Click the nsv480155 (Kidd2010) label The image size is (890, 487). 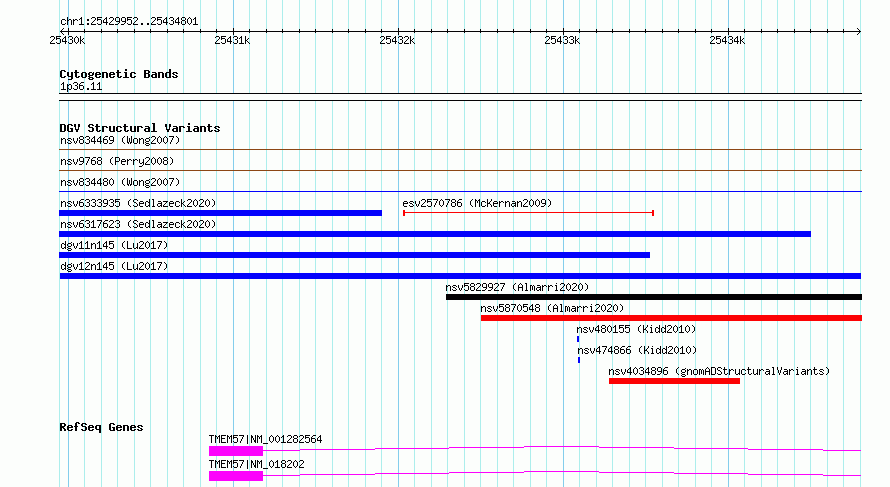(636, 329)
